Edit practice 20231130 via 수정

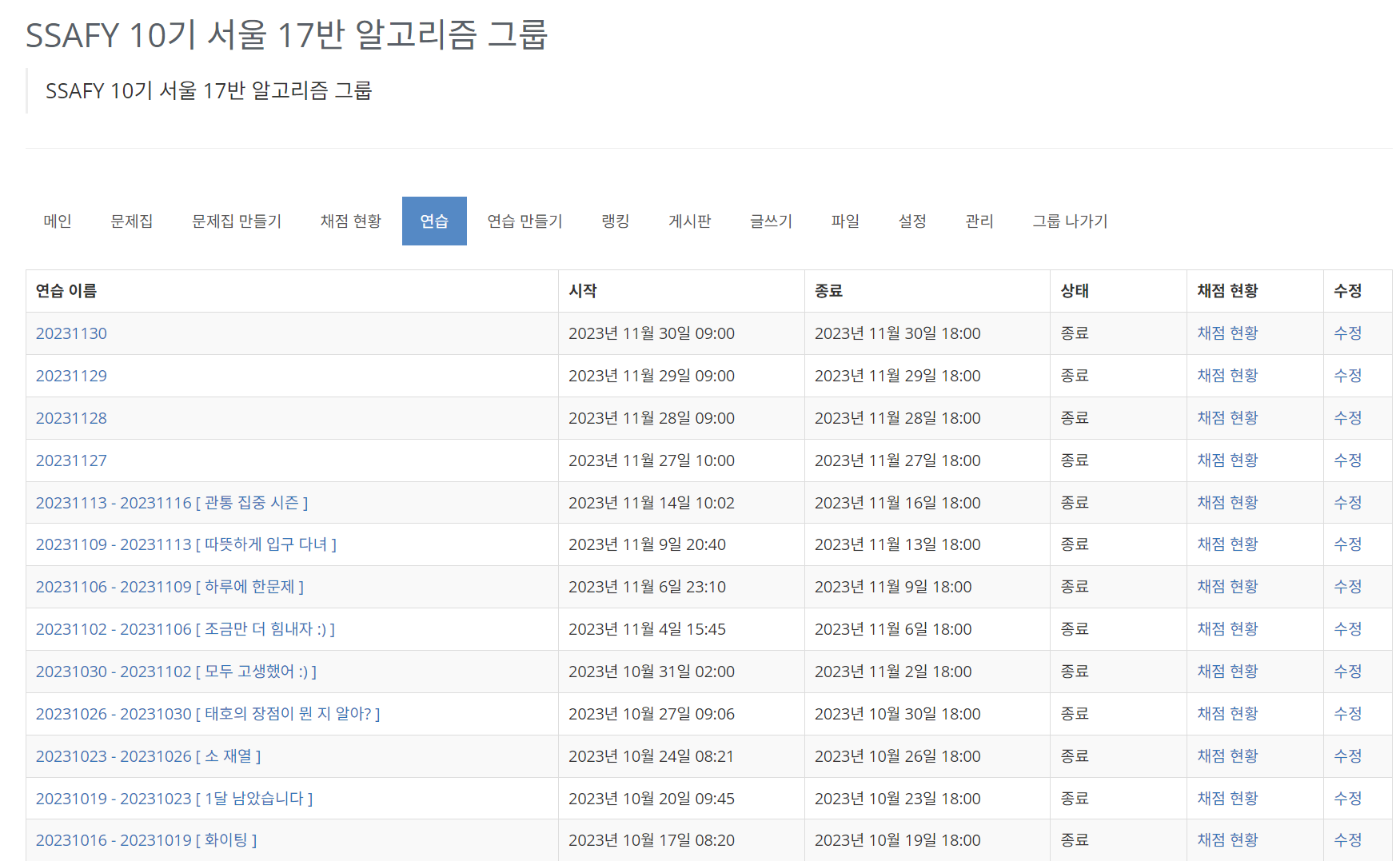click(x=1347, y=333)
